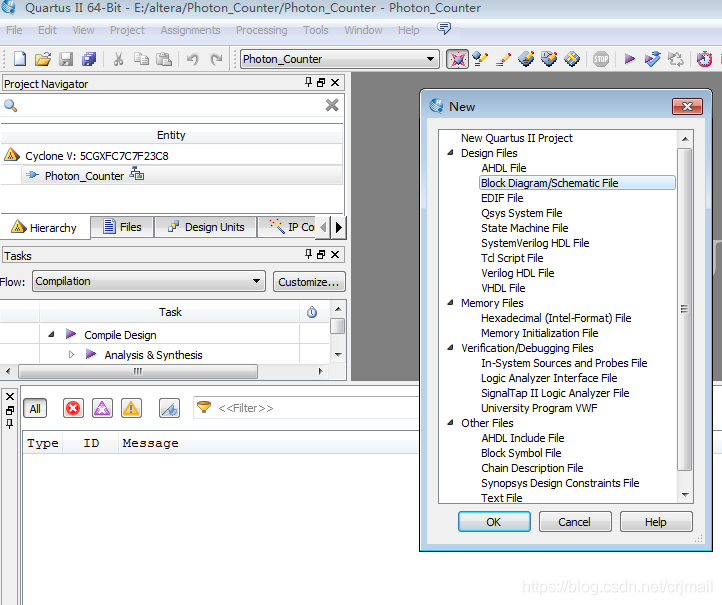The width and height of the screenshot is (722, 605).
Task: Click the Start Analysis & Synthesis checkmark icon
Action: coord(652,59)
